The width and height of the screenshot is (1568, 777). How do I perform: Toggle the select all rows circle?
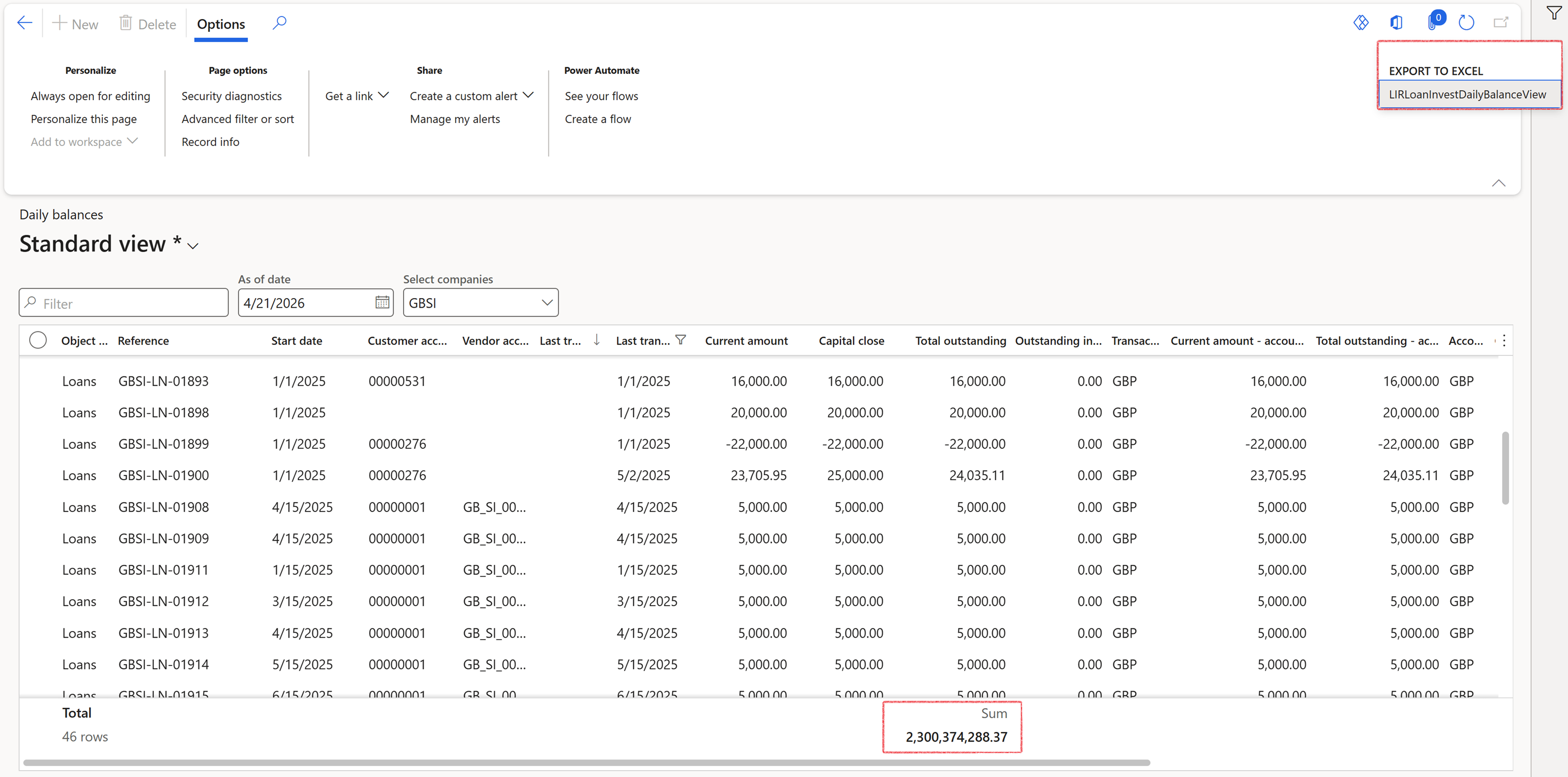click(x=38, y=340)
